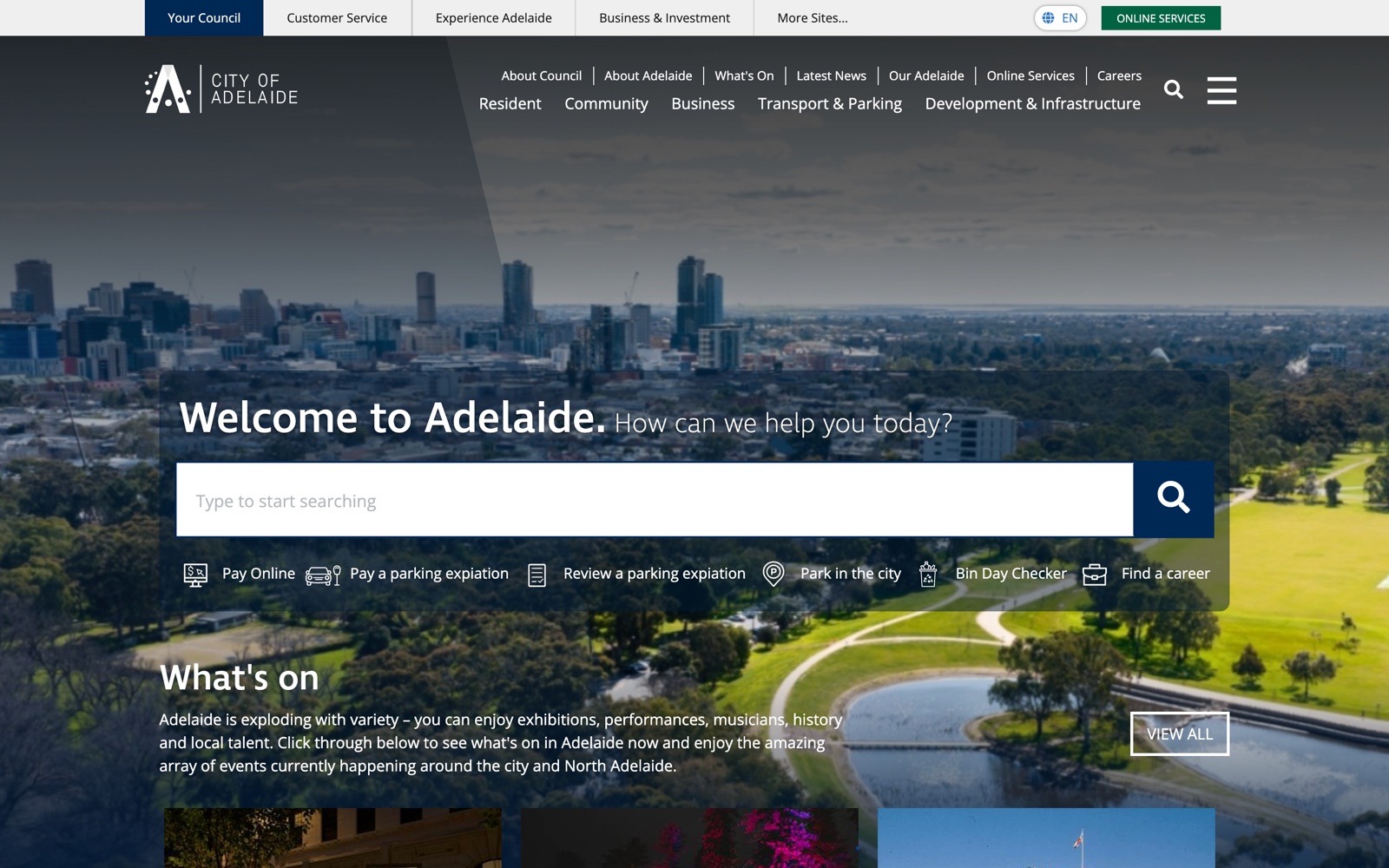Open the EN language selector
The image size is (1389, 868).
click(1060, 18)
